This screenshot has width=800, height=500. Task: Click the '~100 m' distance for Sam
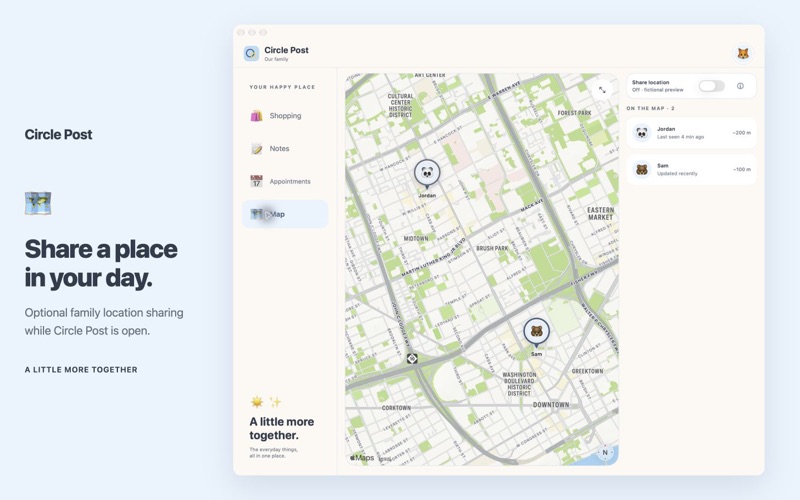coord(741,169)
